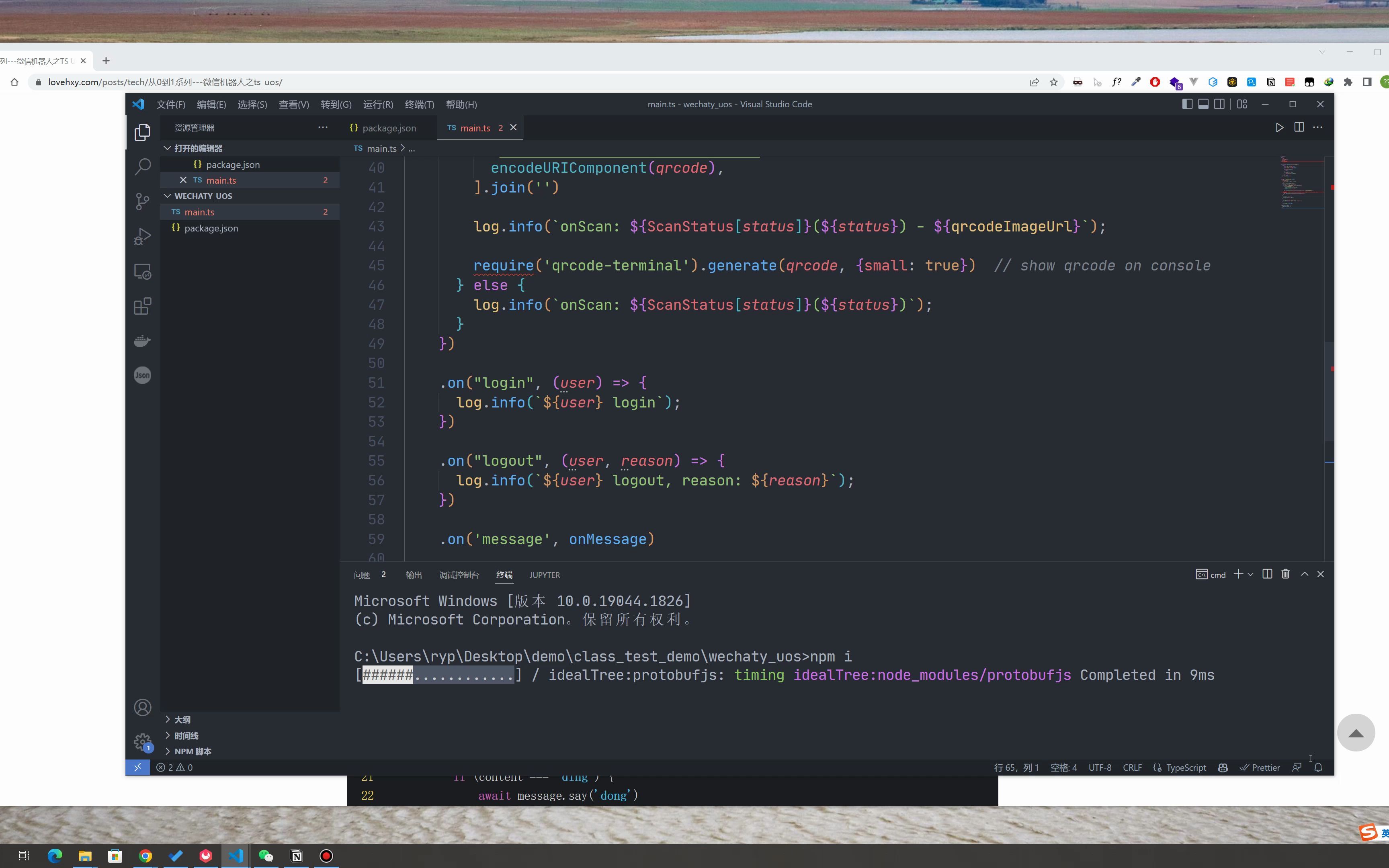Switch to the JUPYTER panel tab
The width and height of the screenshot is (1389, 868).
point(545,575)
